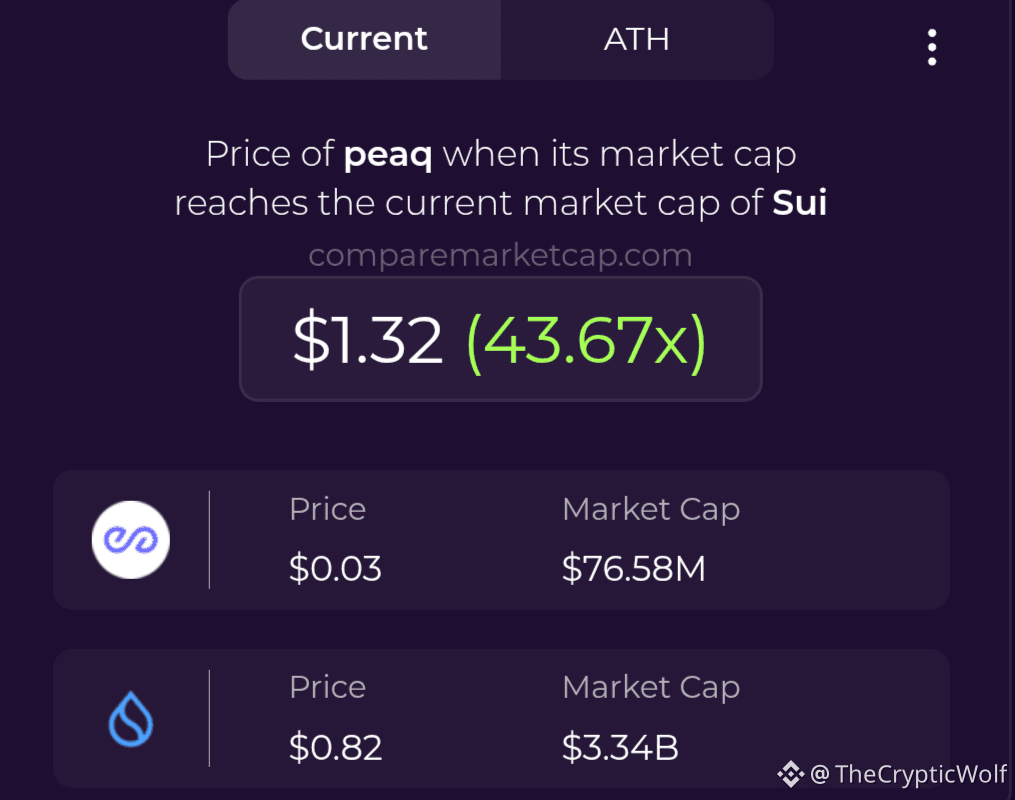This screenshot has width=1015, height=800.
Task: Click the bold peaq name in the heading
Action: [x=388, y=155]
